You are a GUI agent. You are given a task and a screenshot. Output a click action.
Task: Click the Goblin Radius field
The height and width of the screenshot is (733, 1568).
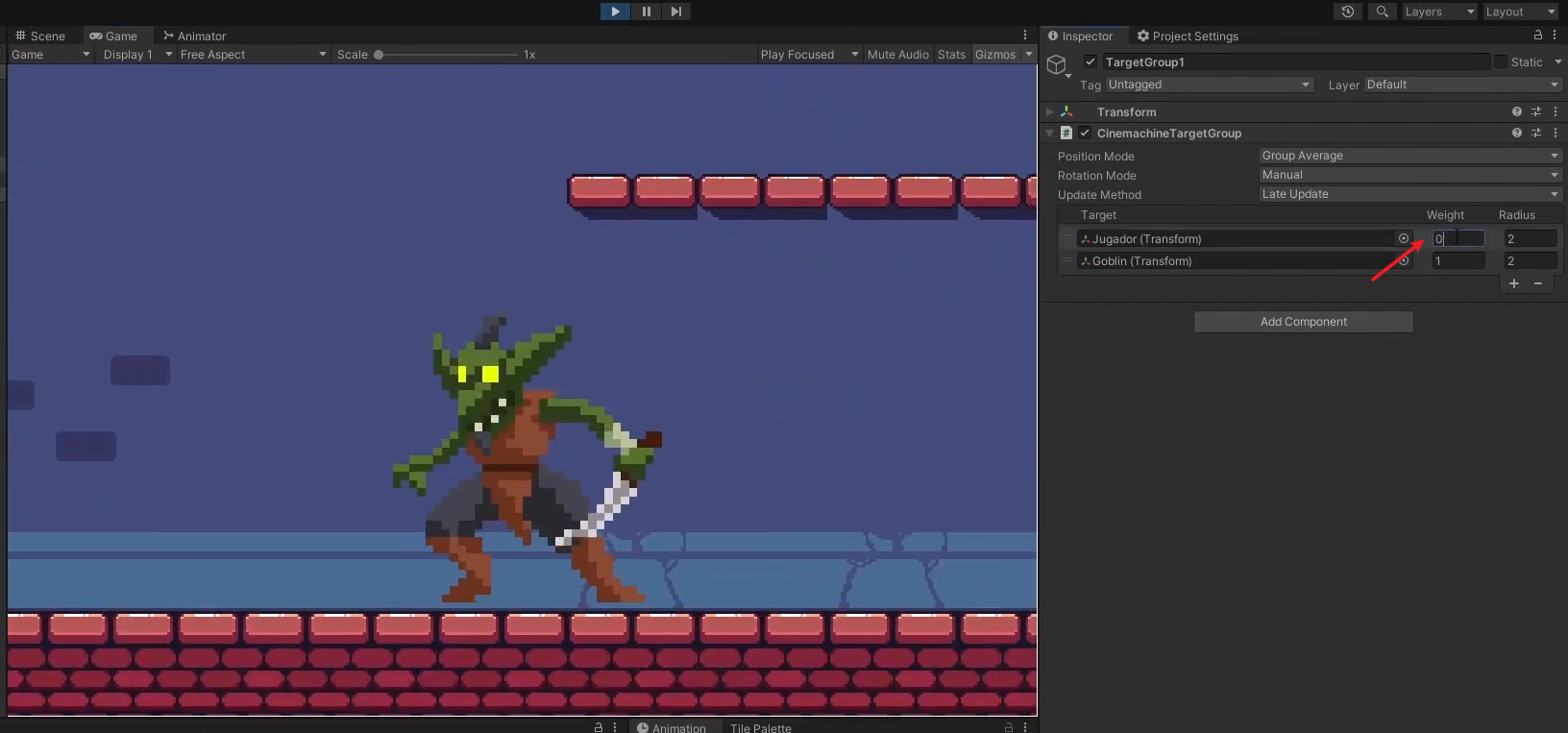pyautogui.click(x=1531, y=260)
